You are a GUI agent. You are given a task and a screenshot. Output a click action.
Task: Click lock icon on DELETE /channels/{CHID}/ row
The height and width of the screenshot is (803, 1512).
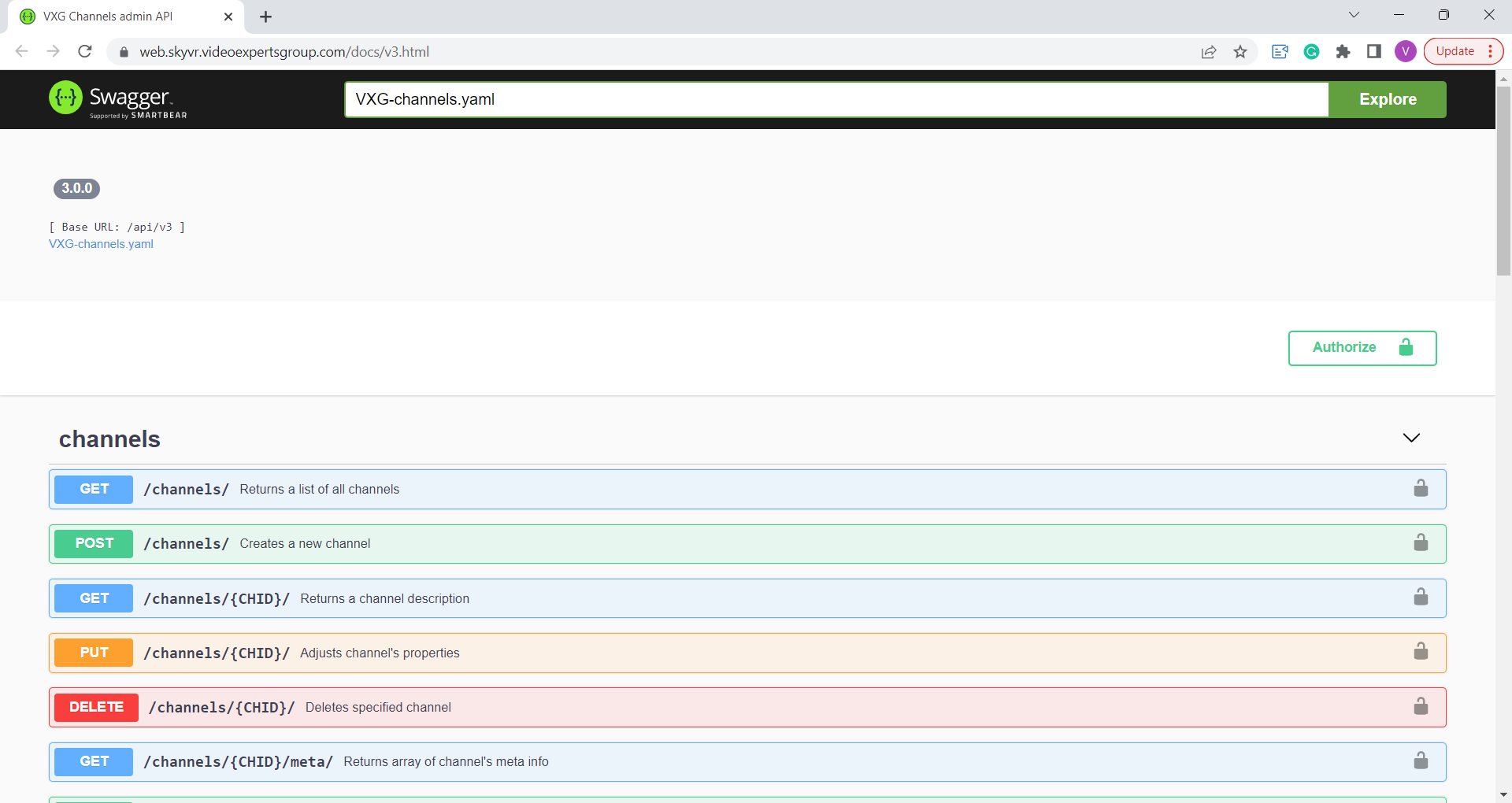click(x=1421, y=706)
